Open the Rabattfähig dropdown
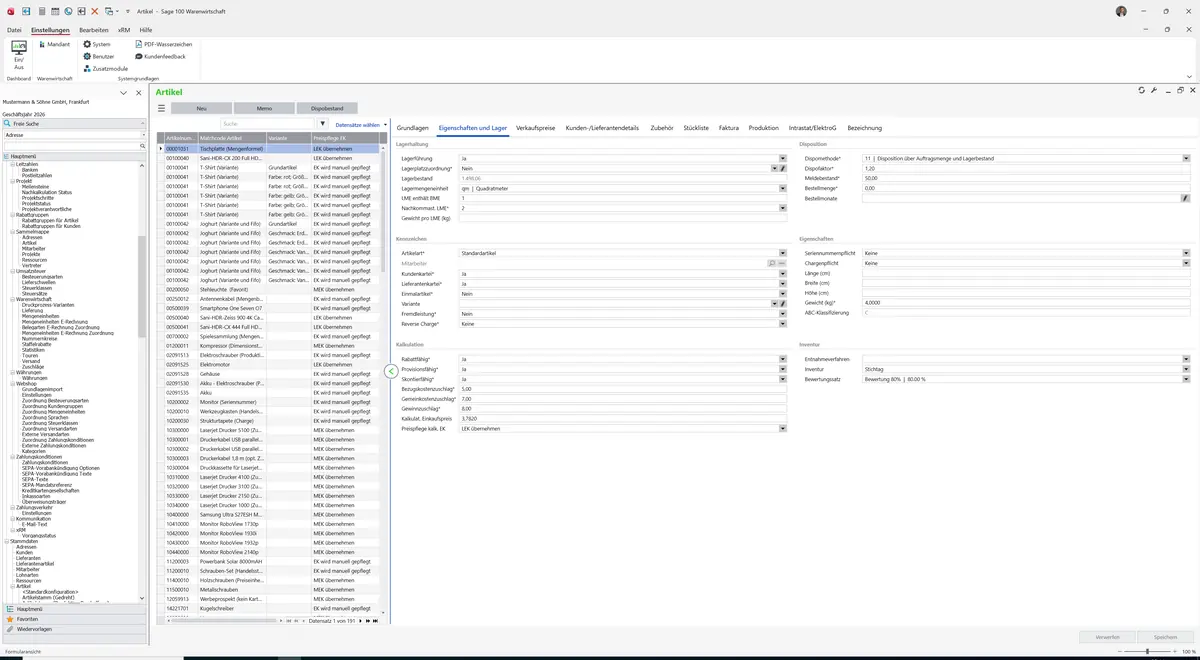The image size is (1200, 660). 783,359
